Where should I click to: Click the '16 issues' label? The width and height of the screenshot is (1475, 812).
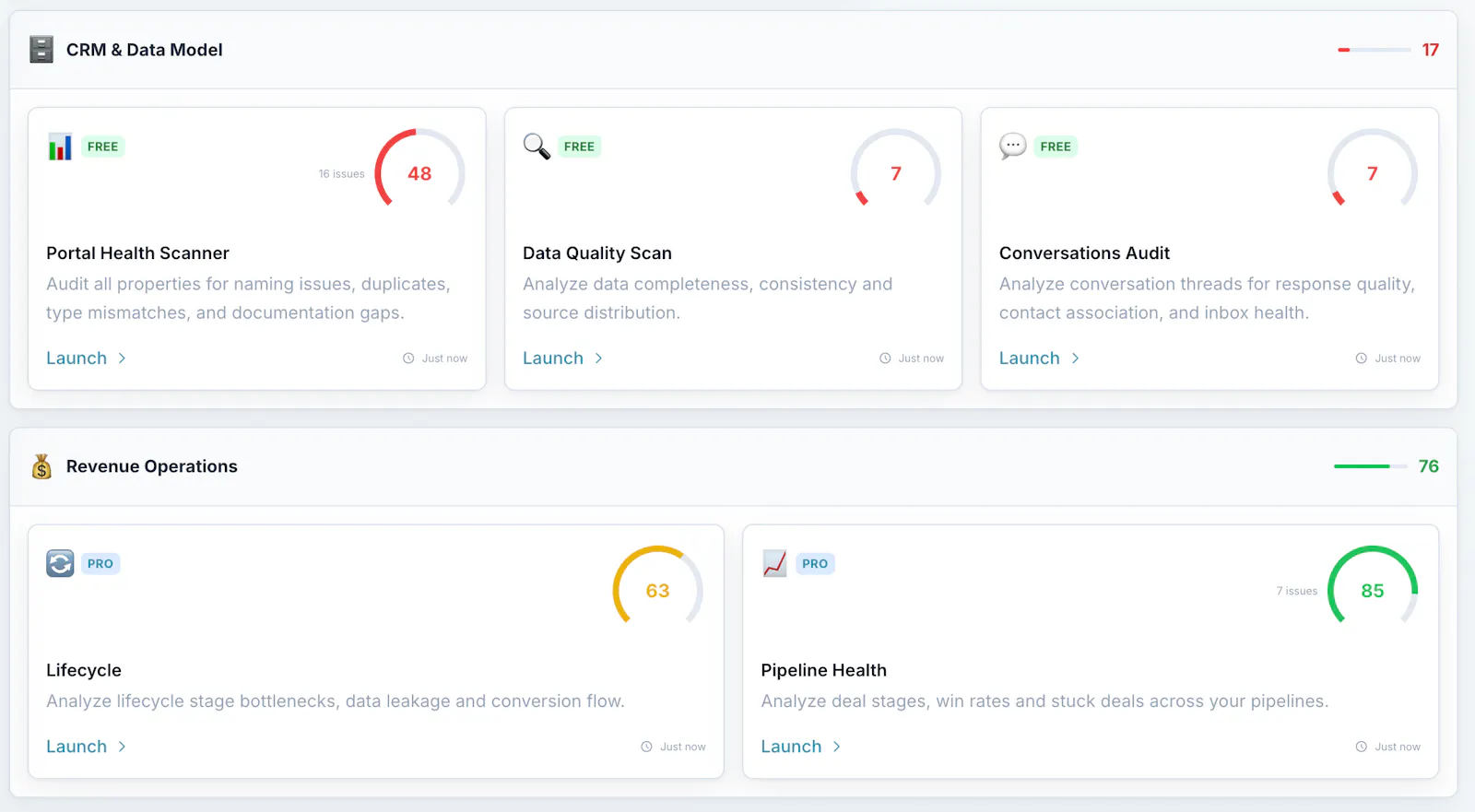click(341, 174)
